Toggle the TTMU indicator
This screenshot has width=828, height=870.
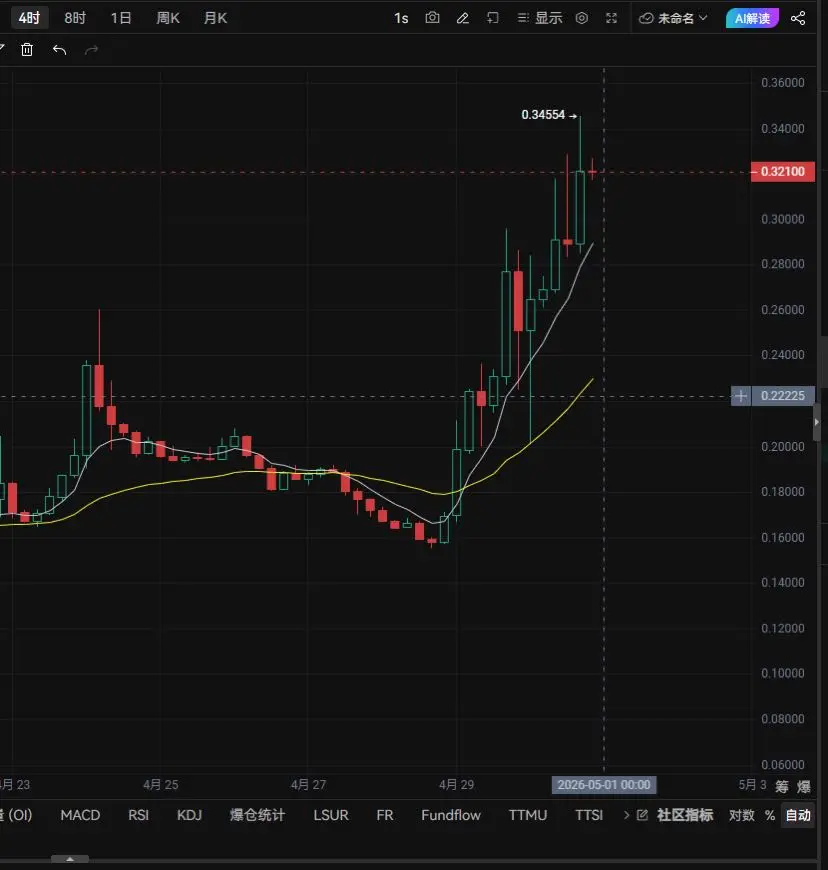528,815
